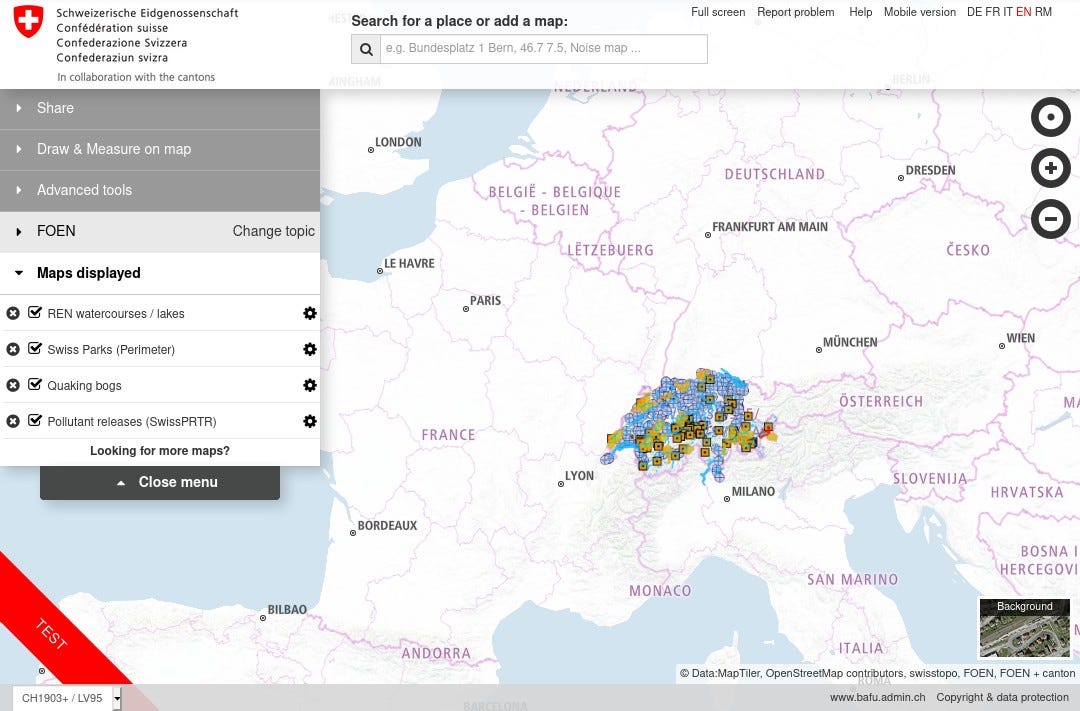
Task: Switch language to DE
Action: click(x=974, y=12)
